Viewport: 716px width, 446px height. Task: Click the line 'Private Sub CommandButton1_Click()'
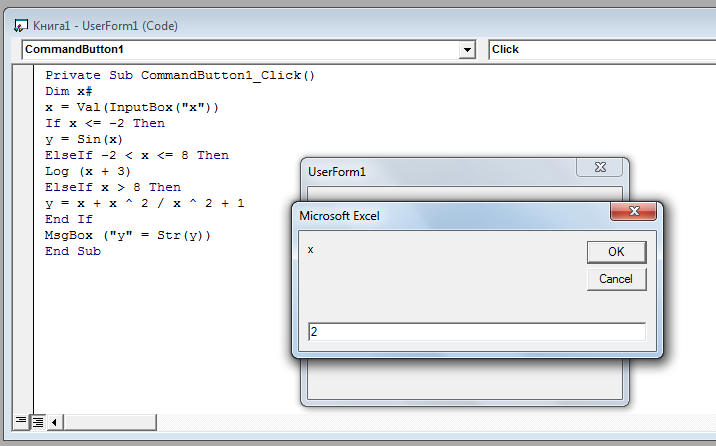(x=180, y=75)
